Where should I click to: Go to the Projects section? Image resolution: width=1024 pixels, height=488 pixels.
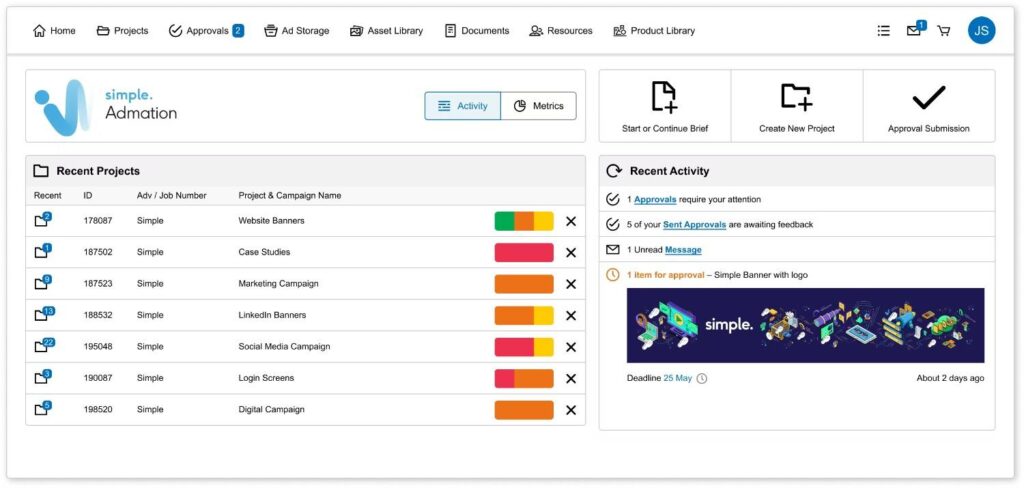122,31
